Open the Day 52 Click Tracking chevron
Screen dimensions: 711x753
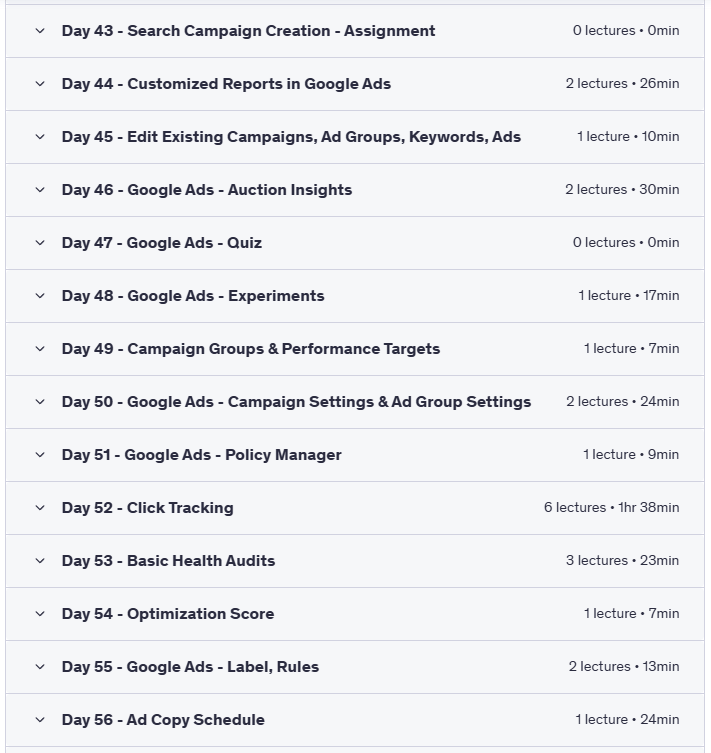point(40,508)
